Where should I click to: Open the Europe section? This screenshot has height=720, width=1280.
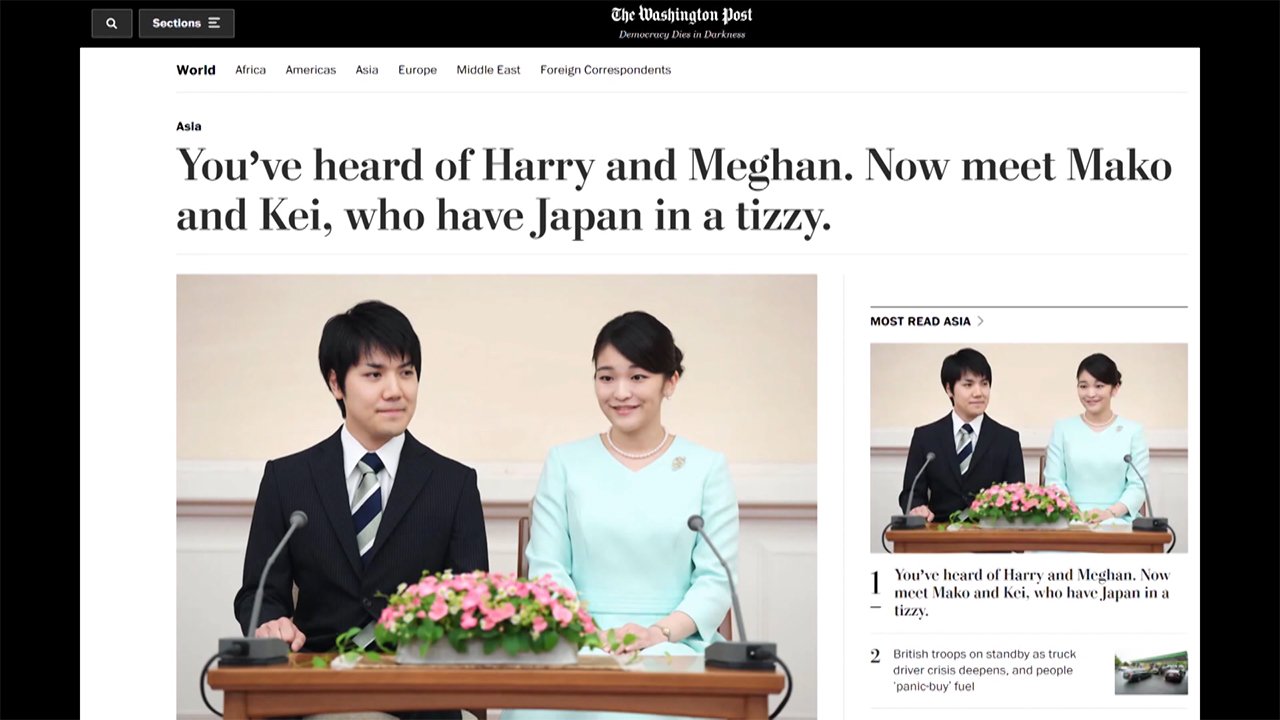(417, 70)
